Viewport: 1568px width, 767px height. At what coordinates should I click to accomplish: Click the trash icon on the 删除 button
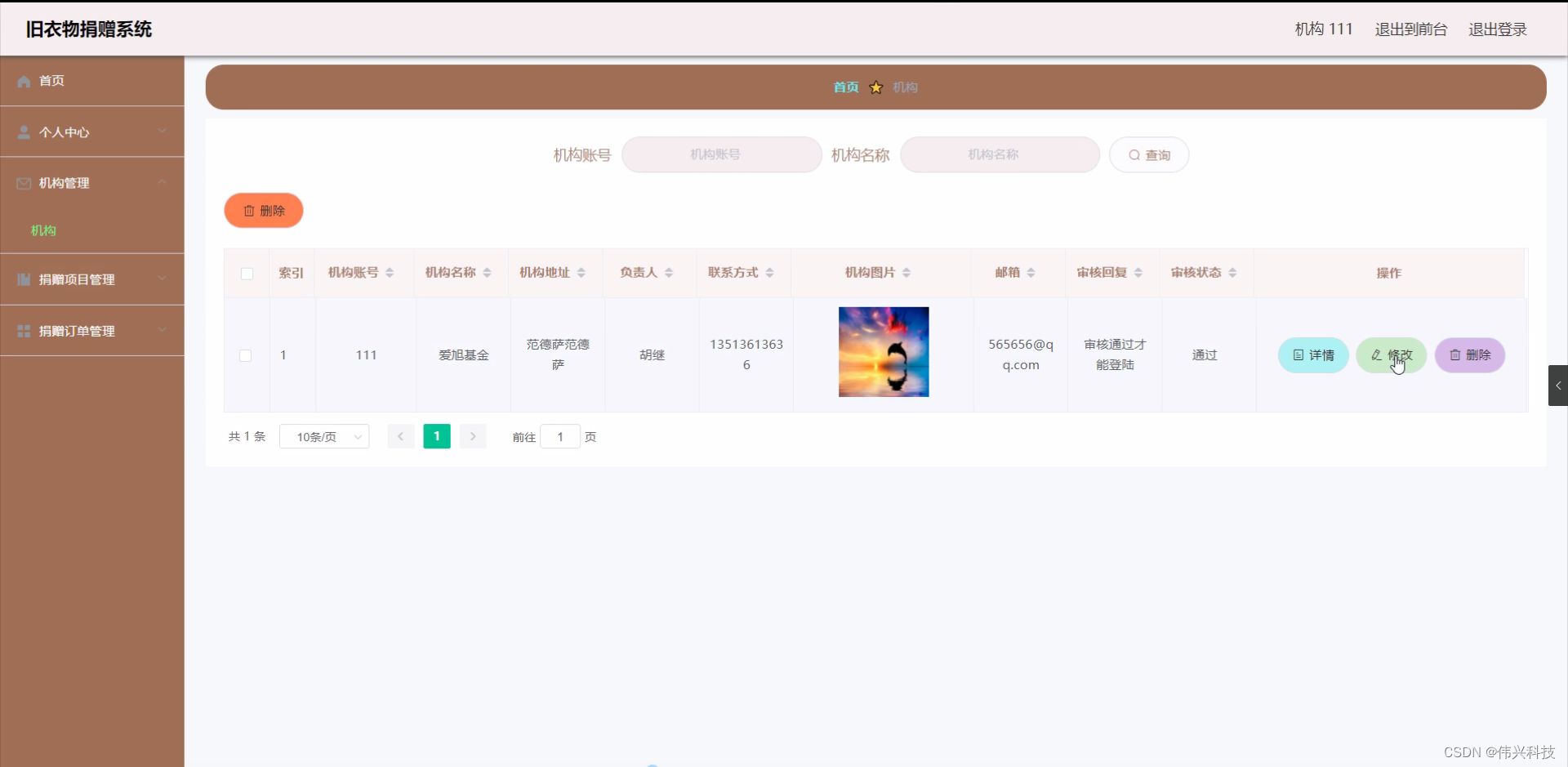250,210
